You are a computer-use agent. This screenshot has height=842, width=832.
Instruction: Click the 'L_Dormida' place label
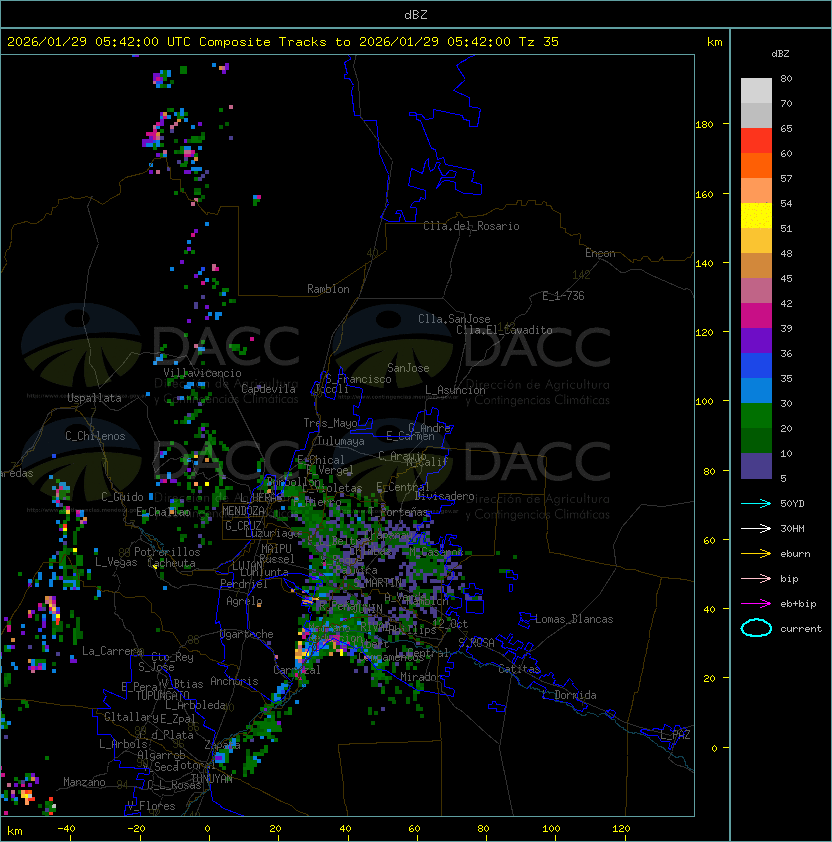(x=570, y=695)
